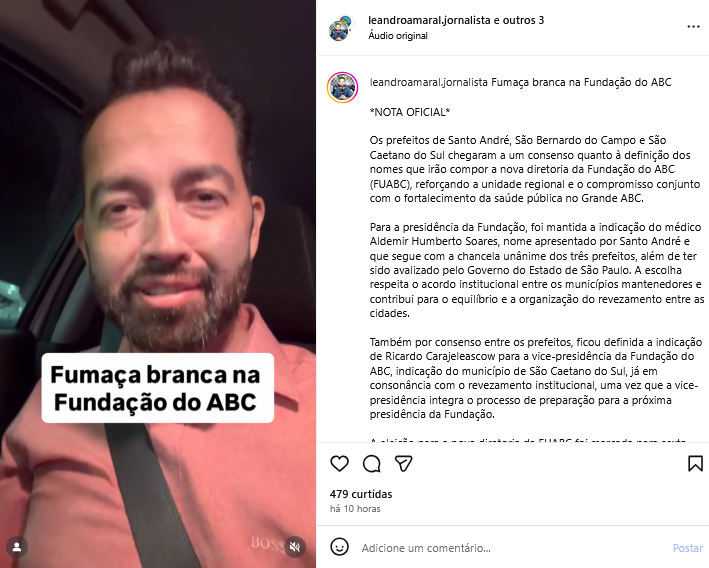Show tagged people icon on video
The height and width of the screenshot is (568, 709).
[x=17, y=547]
